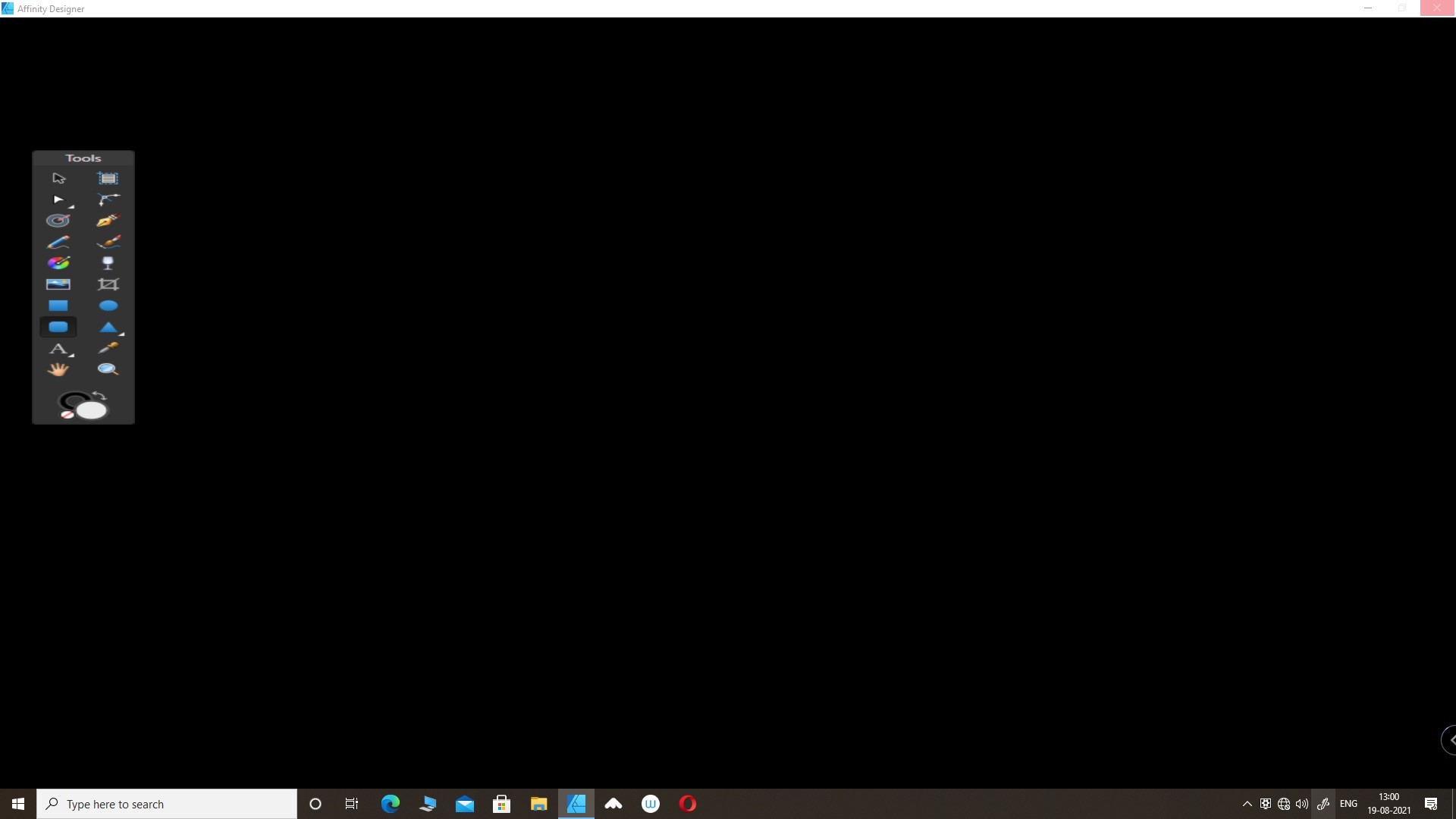Click the Affinity Designer taskbar icon

point(576,804)
